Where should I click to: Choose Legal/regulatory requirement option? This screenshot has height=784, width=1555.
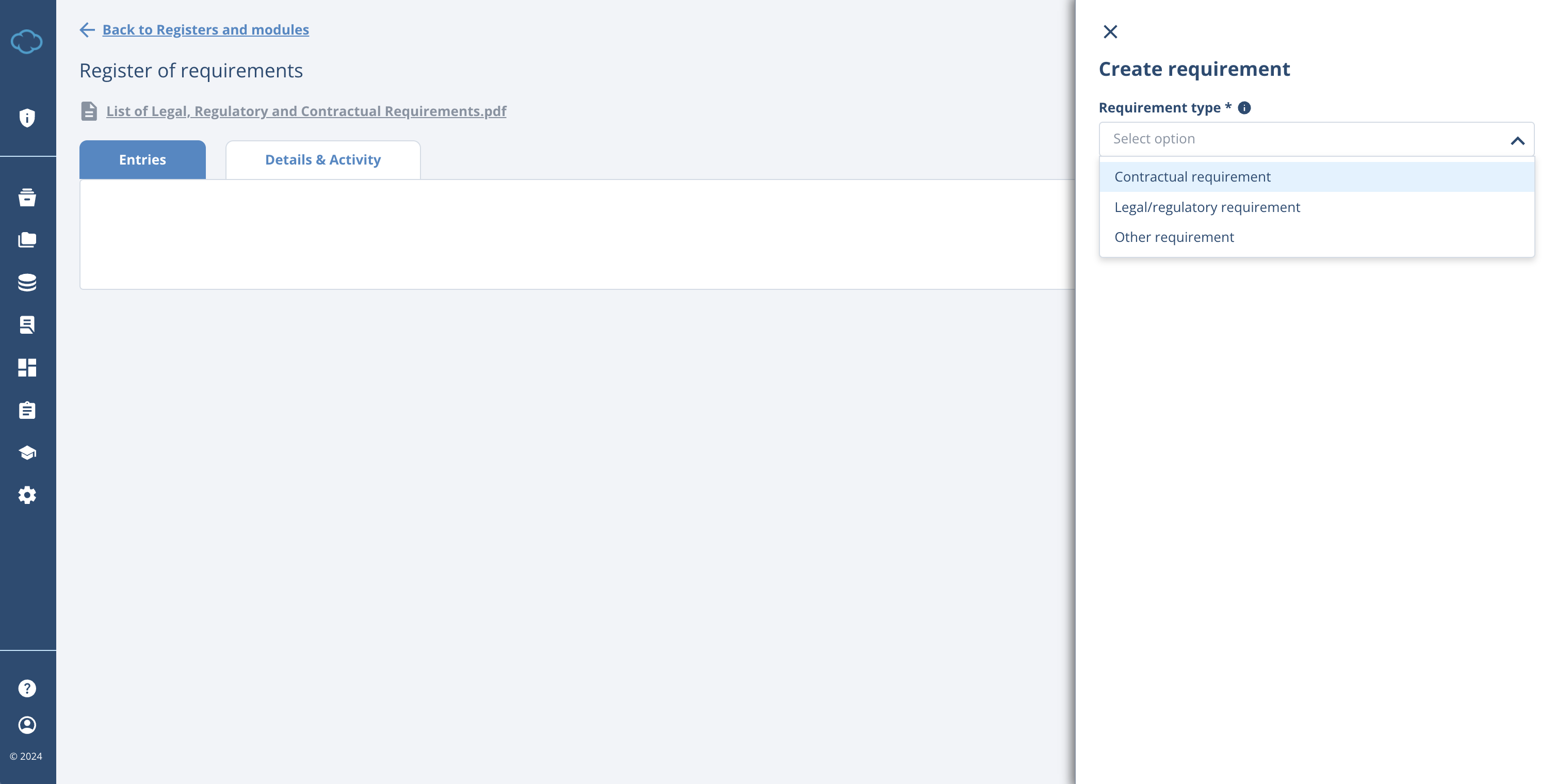[x=1207, y=207]
